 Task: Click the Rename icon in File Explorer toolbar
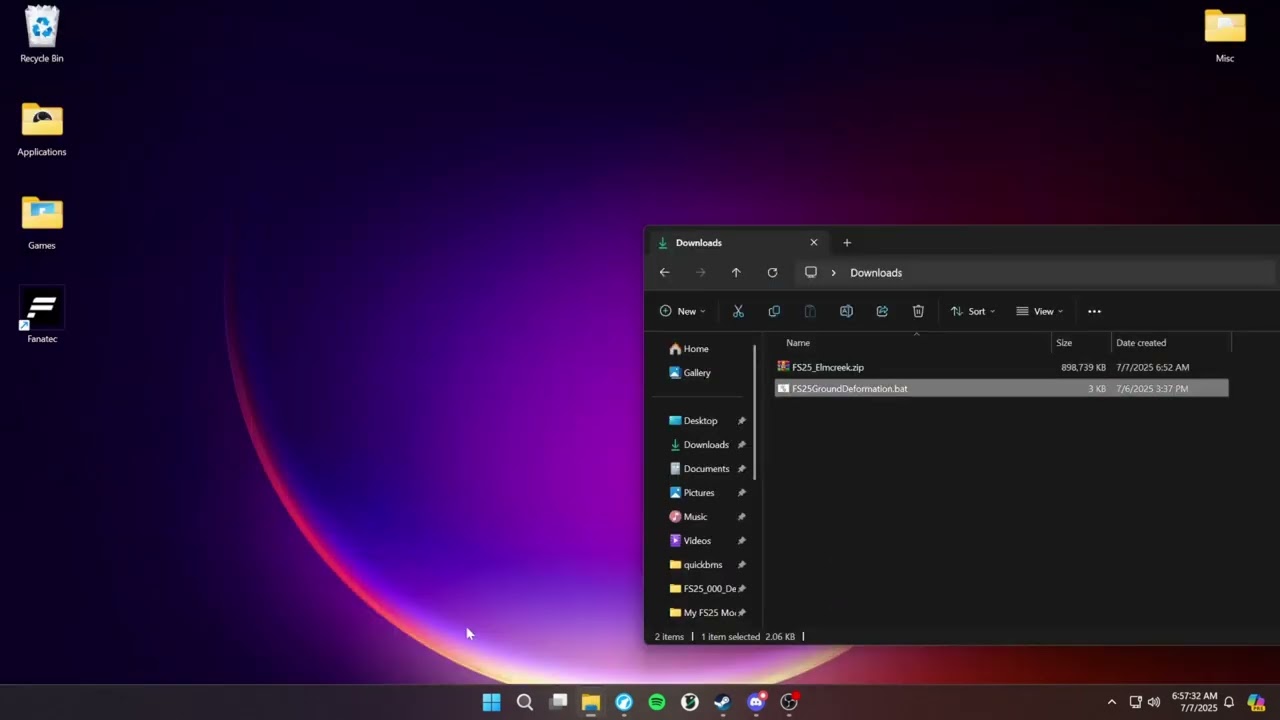[846, 311]
